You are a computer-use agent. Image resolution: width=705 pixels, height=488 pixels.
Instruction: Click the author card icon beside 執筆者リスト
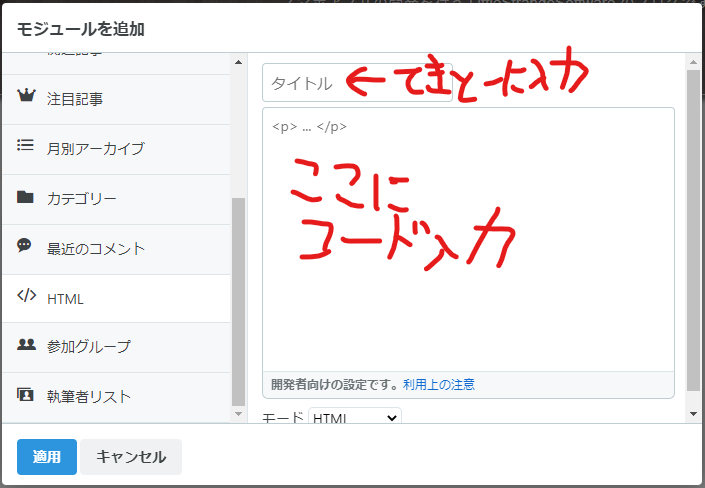tap(25, 394)
